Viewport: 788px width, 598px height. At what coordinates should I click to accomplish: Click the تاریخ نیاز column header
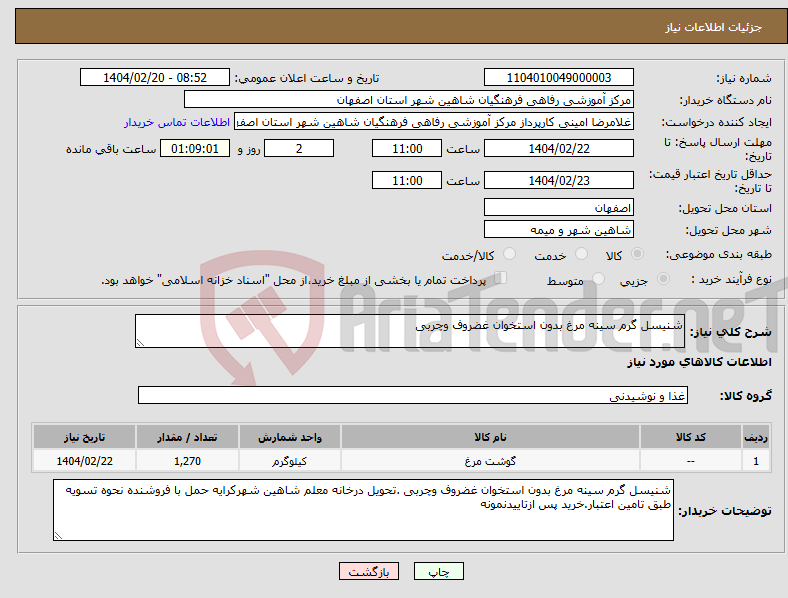point(84,437)
